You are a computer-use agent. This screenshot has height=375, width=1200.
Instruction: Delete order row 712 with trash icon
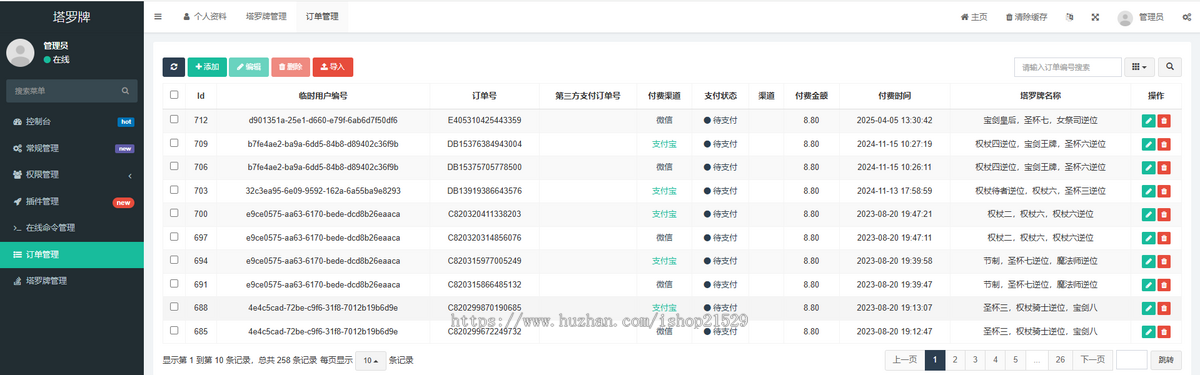click(1164, 120)
